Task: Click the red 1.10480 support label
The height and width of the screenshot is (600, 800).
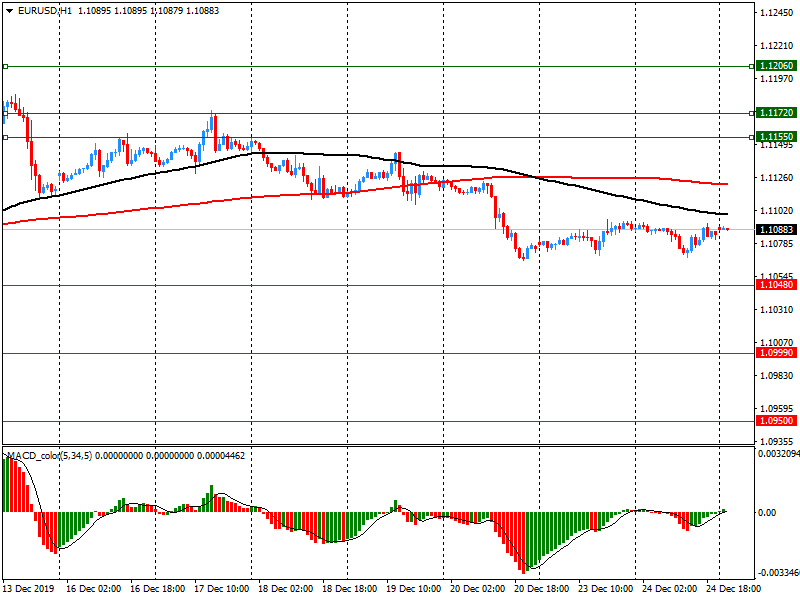Action: [775, 285]
